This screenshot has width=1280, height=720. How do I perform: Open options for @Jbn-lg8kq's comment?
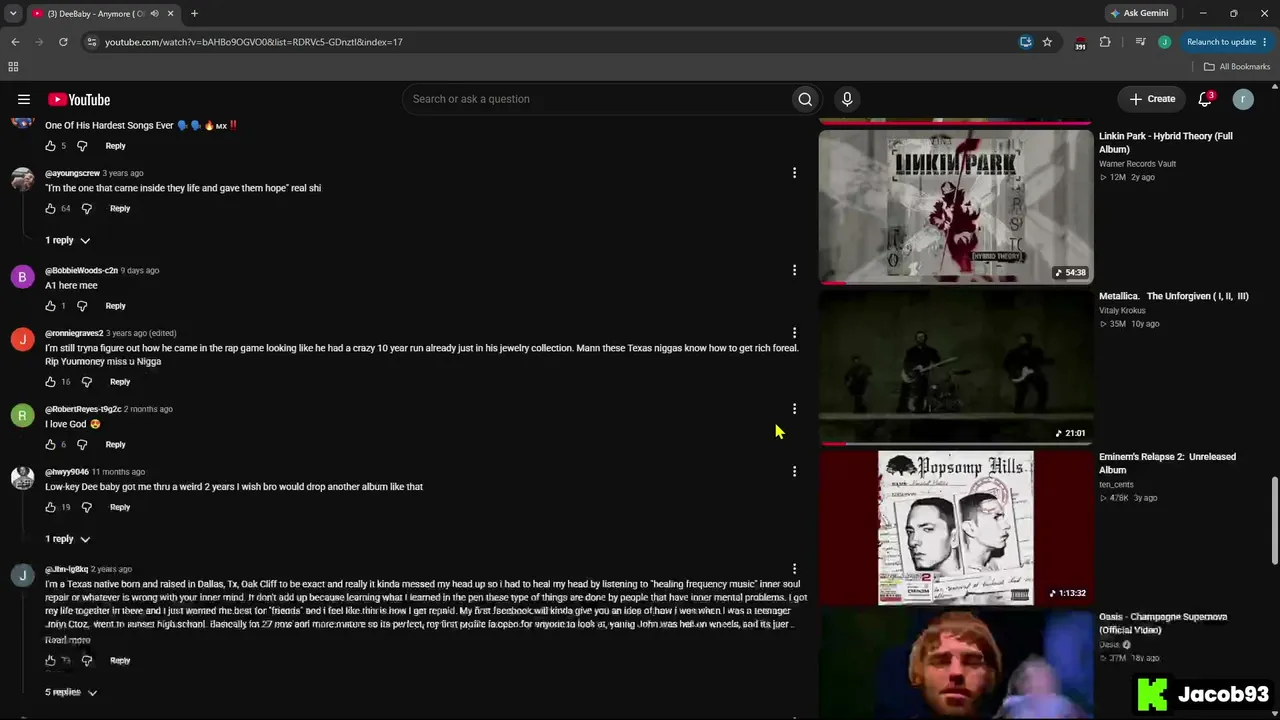(x=794, y=569)
